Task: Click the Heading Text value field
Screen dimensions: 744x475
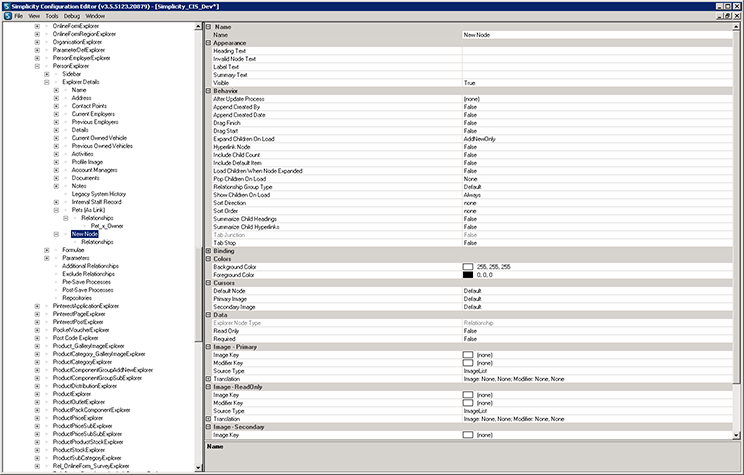Action: (597, 51)
